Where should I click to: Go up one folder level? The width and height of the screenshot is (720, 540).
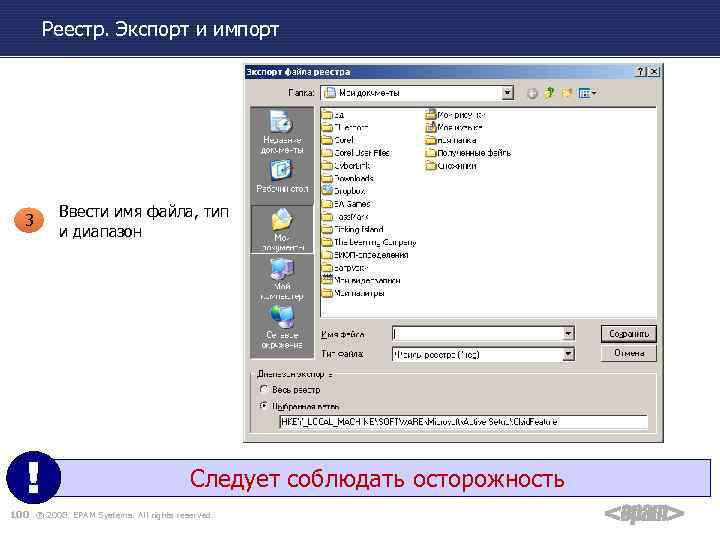[x=549, y=93]
